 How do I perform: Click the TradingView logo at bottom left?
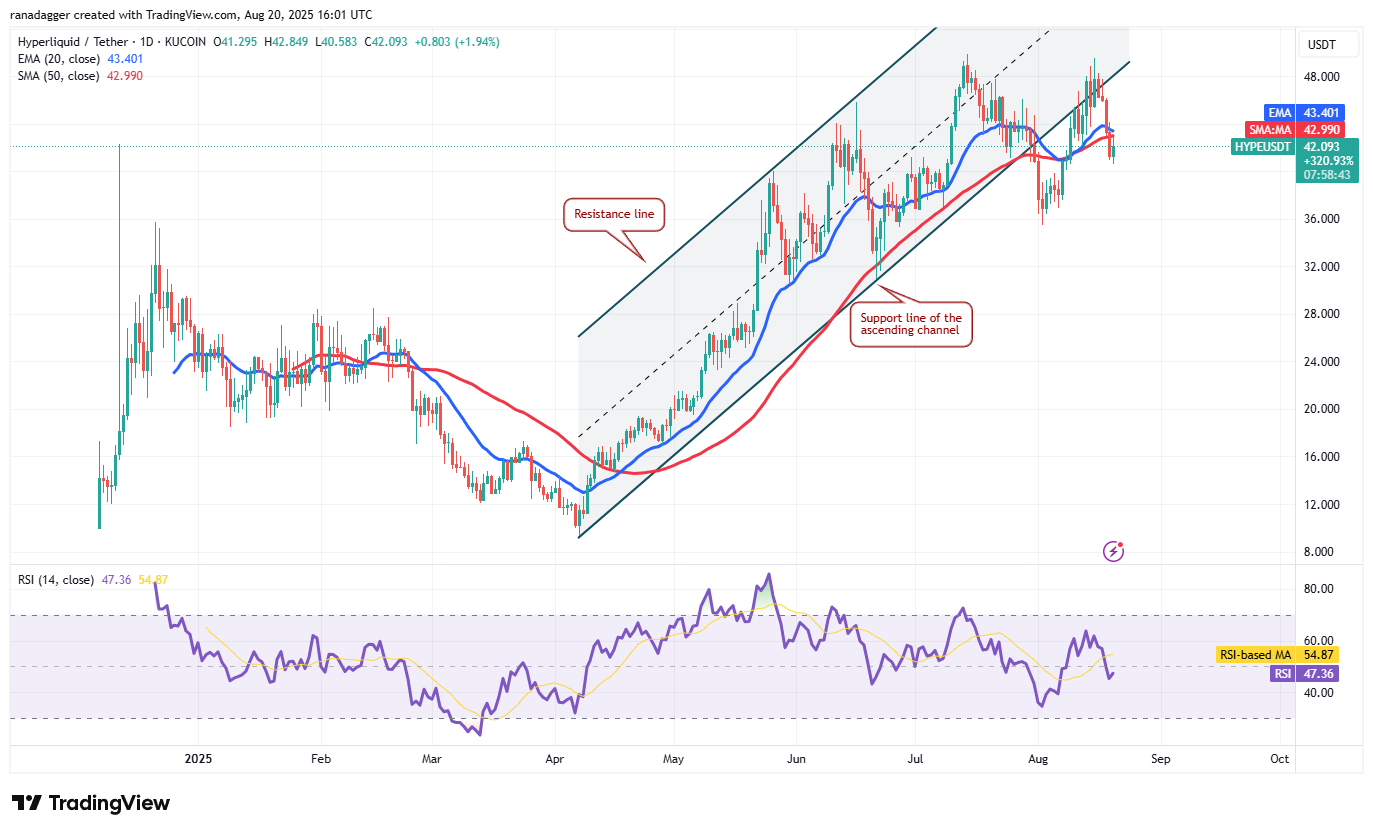point(91,803)
